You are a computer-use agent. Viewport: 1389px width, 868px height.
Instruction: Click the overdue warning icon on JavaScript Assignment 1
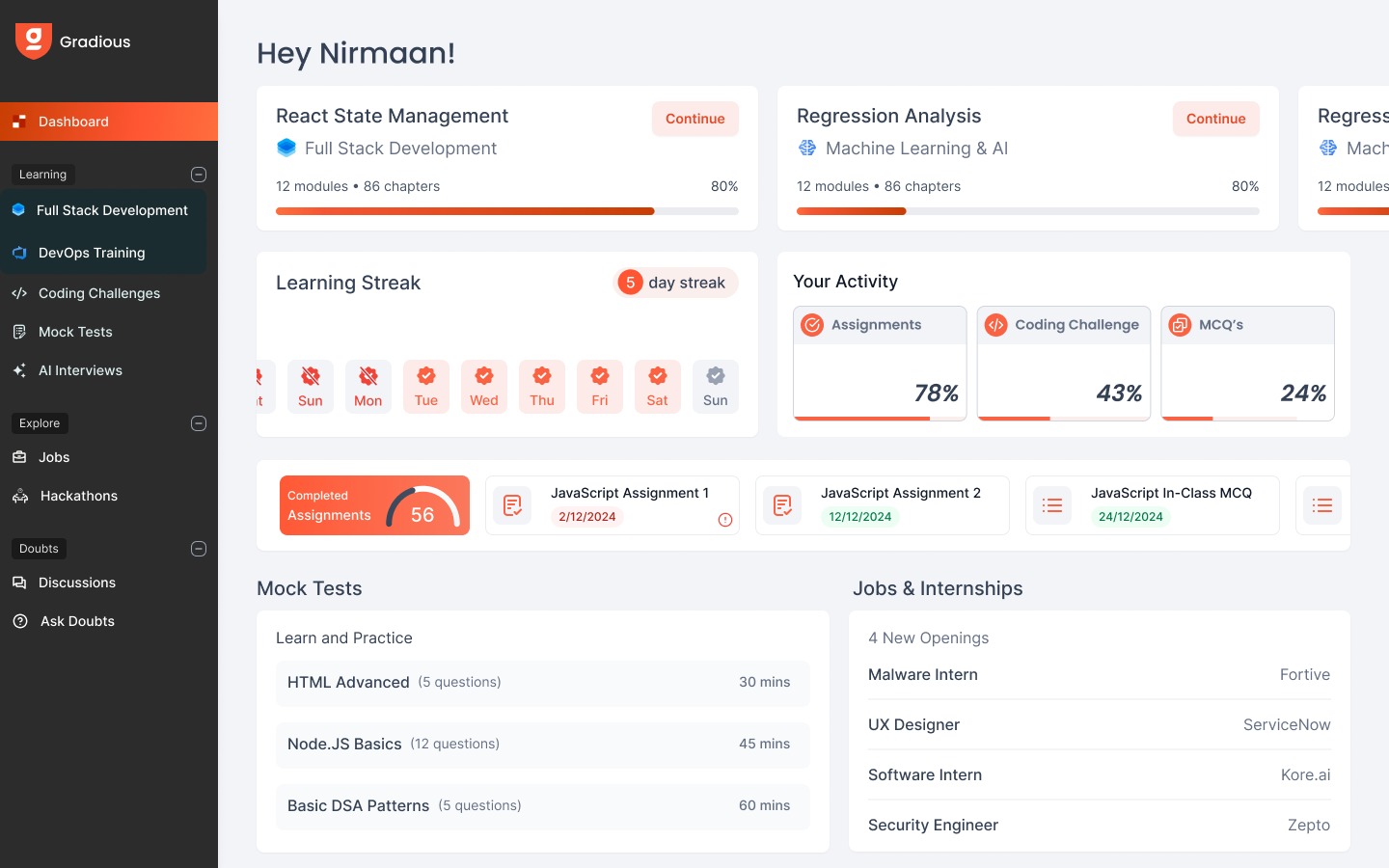725,520
